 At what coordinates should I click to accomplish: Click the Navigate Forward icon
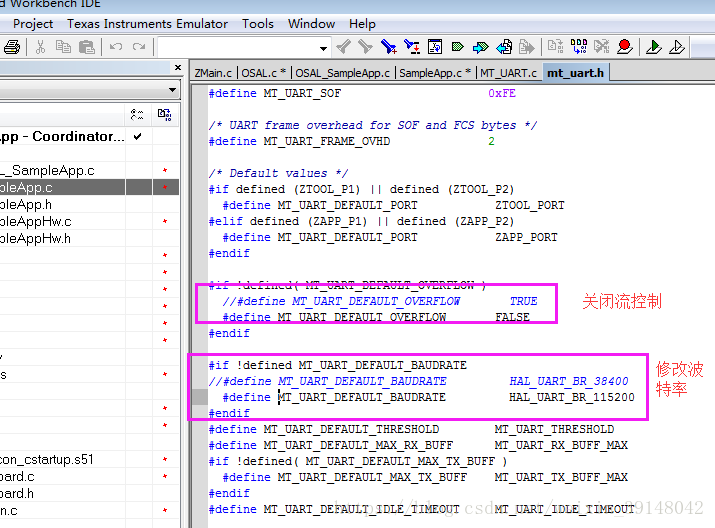[x=526, y=47]
